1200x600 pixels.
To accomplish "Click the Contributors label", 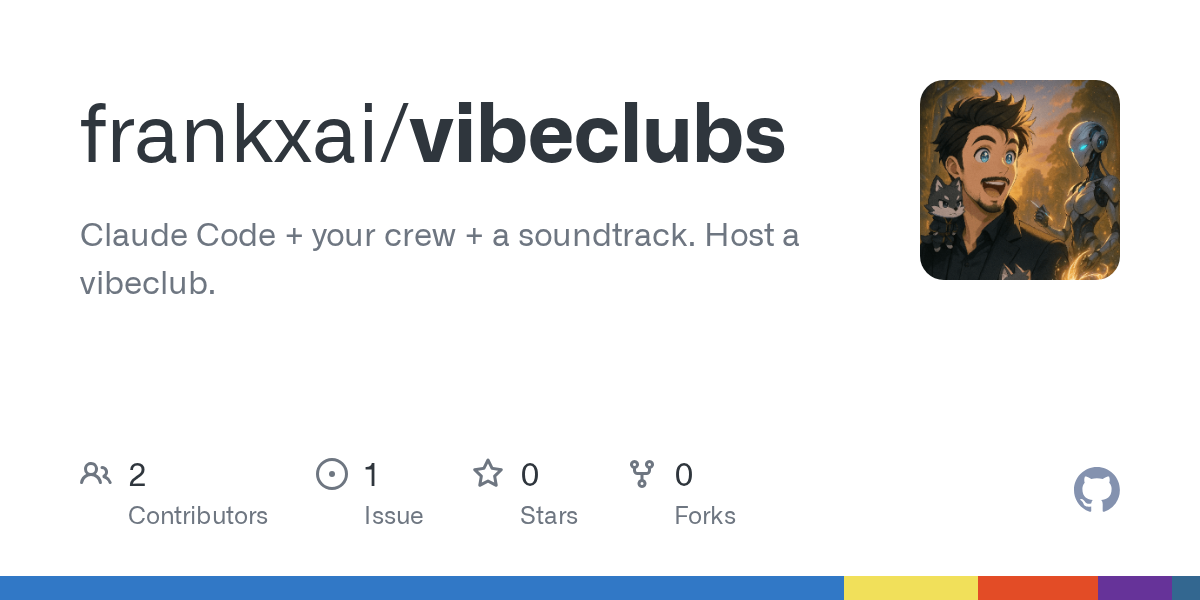I will [198, 516].
